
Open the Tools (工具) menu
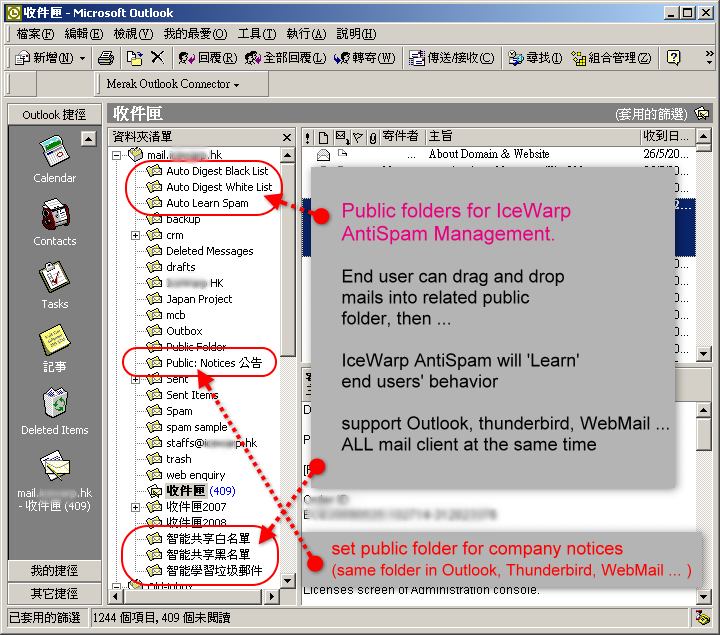(x=257, y=34)
